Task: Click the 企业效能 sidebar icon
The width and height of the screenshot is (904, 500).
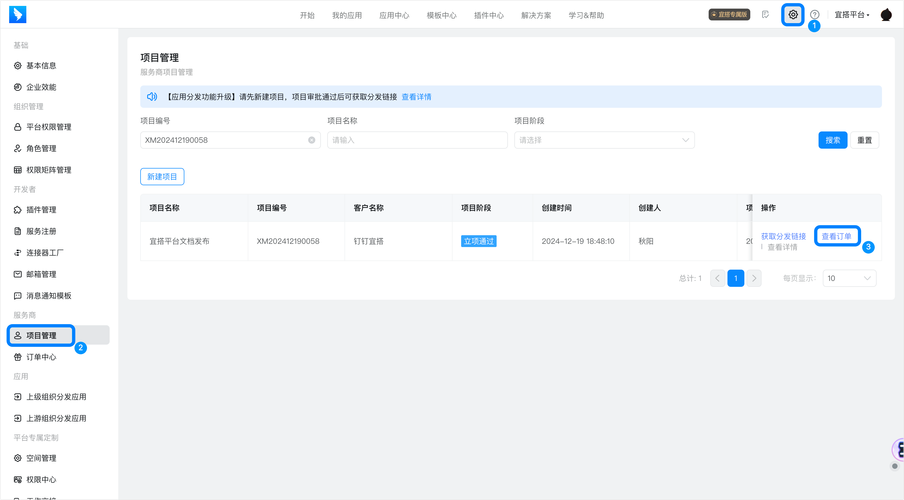Action: click(x=17, y=87)
